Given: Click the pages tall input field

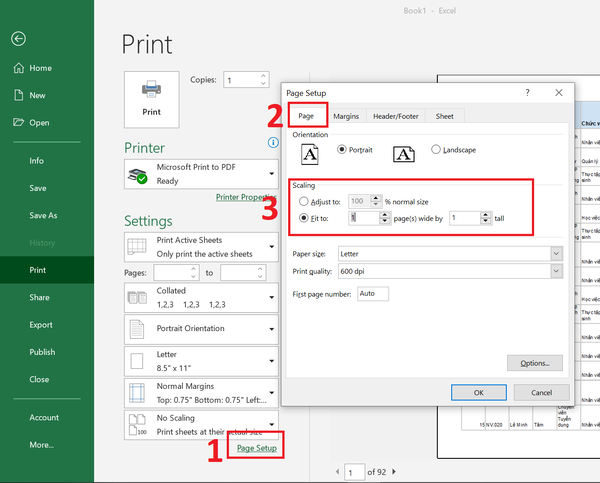Looking at the screenshot, I should [465, 218].
